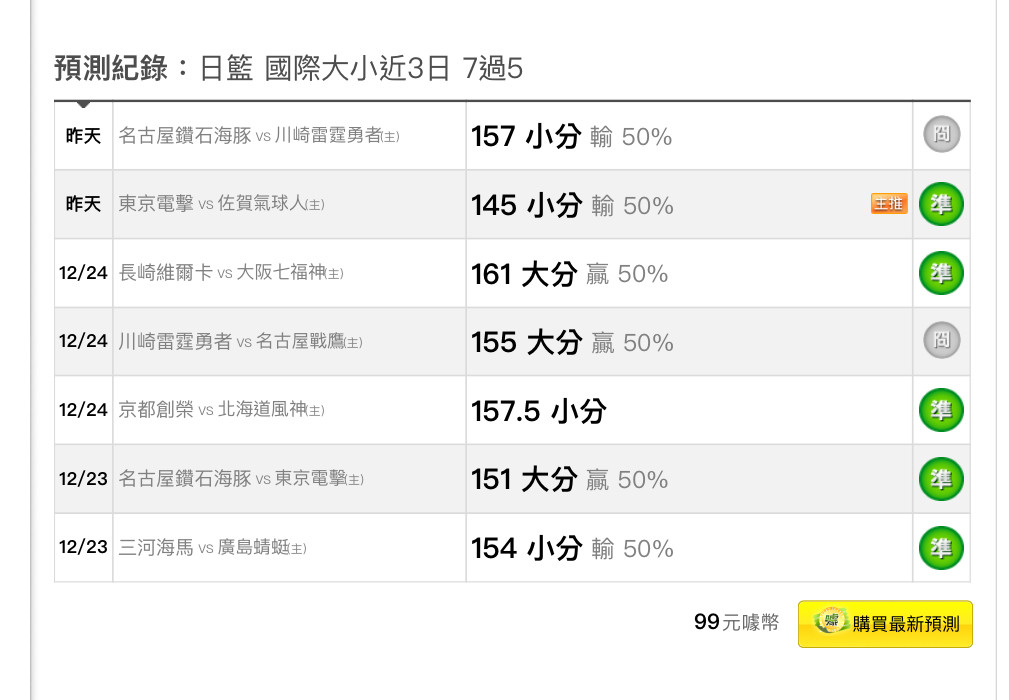Viewport: 1009px width, 700px height.
Task: Open matchup 京都創榮 vs 北海道風神
Action: [x=221, y=410]
